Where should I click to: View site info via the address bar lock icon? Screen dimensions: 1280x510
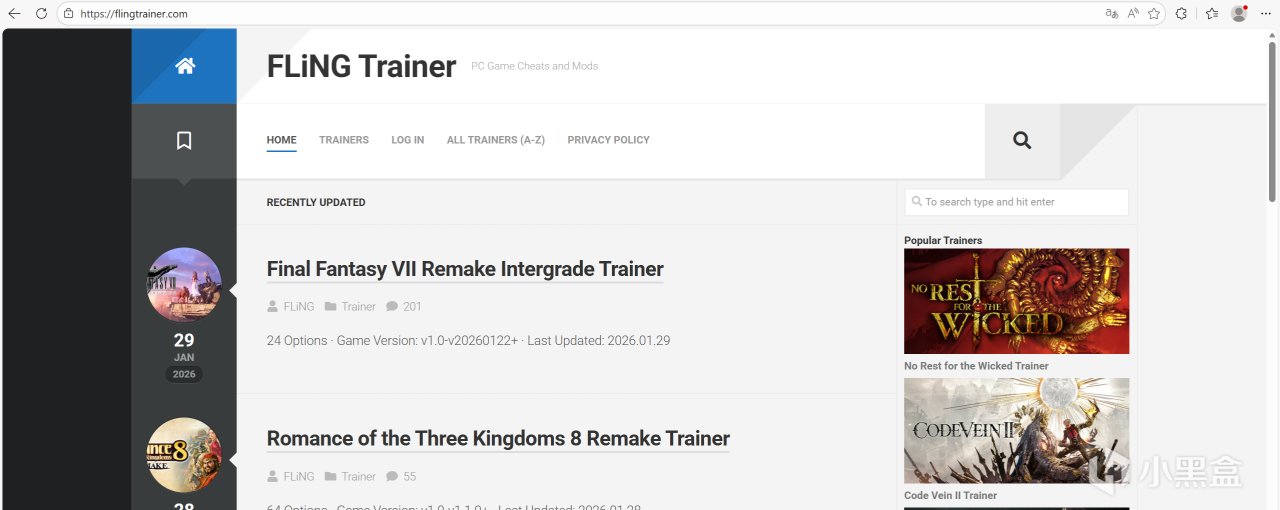coord(68,14)
